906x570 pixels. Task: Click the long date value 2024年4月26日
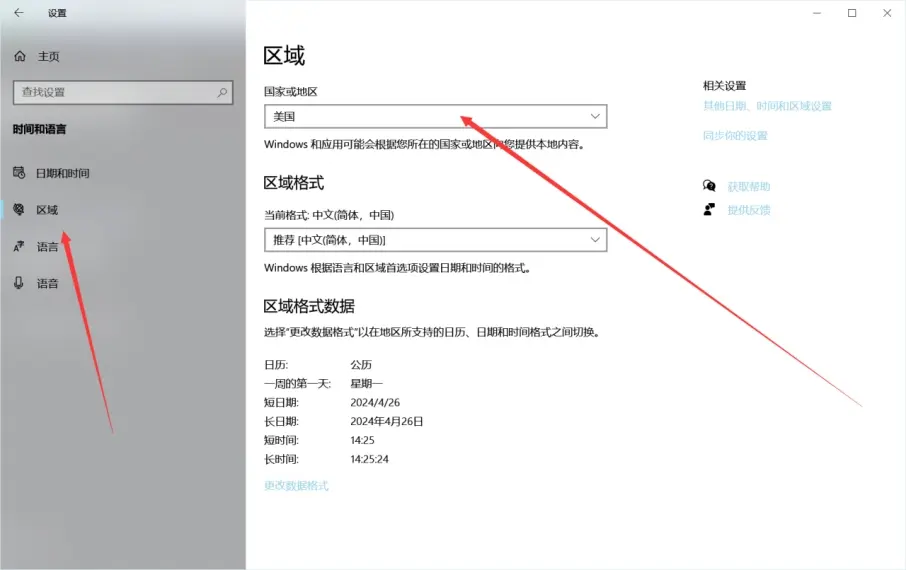tap(387, 421)
